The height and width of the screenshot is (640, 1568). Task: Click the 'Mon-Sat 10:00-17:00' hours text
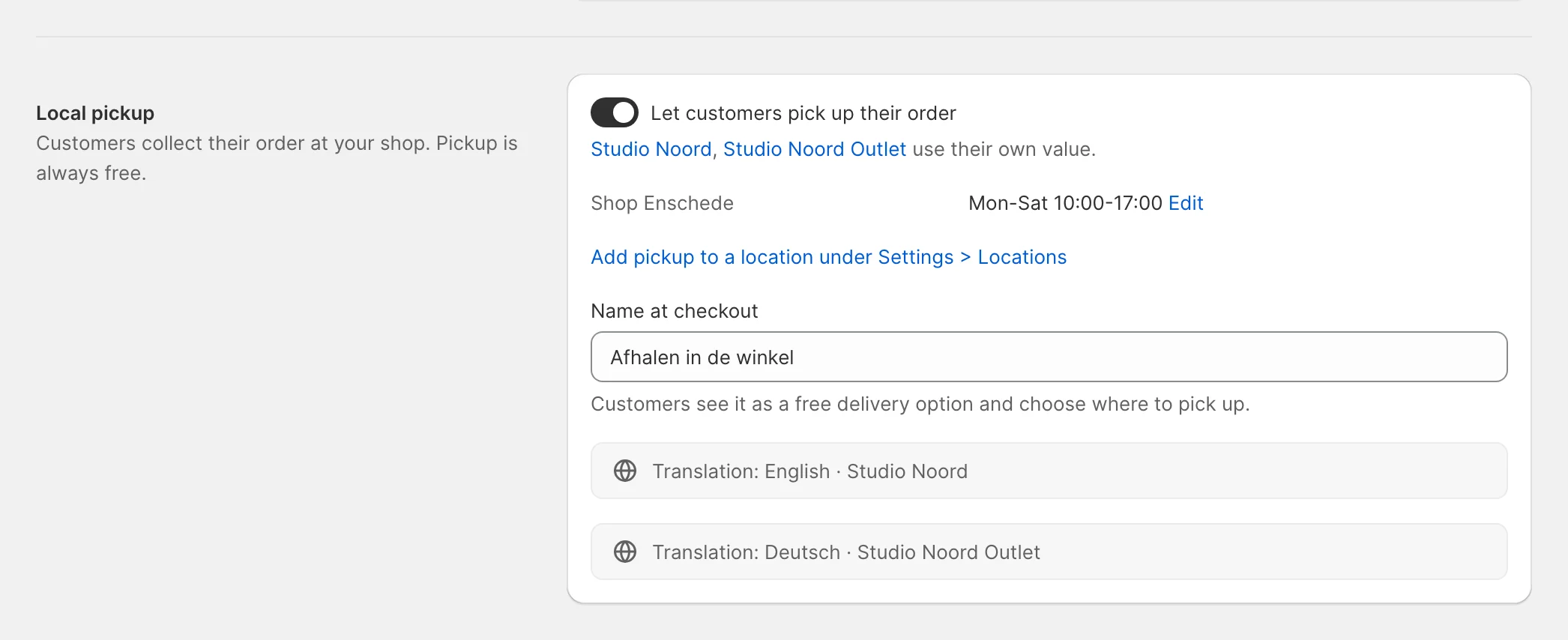click(x=1065, y=203)
